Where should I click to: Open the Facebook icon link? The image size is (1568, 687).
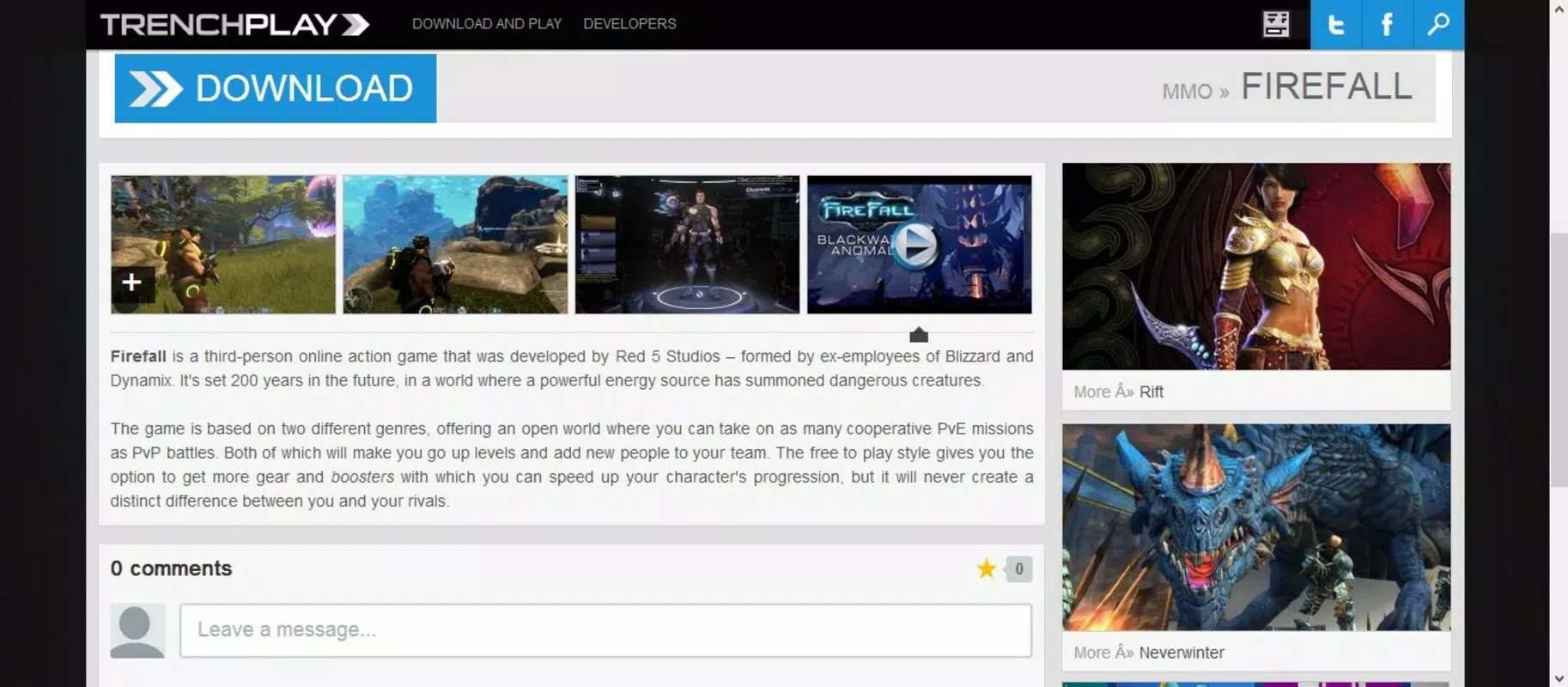(1387, 24)
